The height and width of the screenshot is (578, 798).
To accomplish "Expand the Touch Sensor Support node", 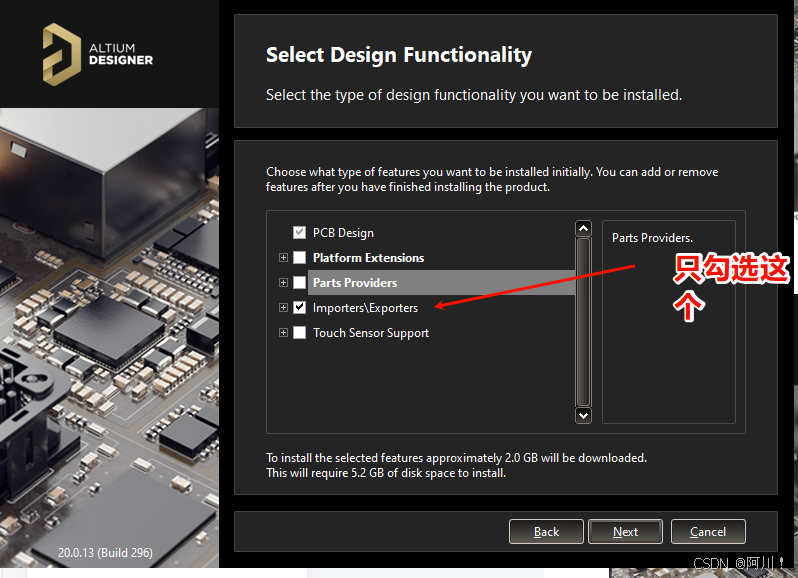I will click(x=283, y=332).
